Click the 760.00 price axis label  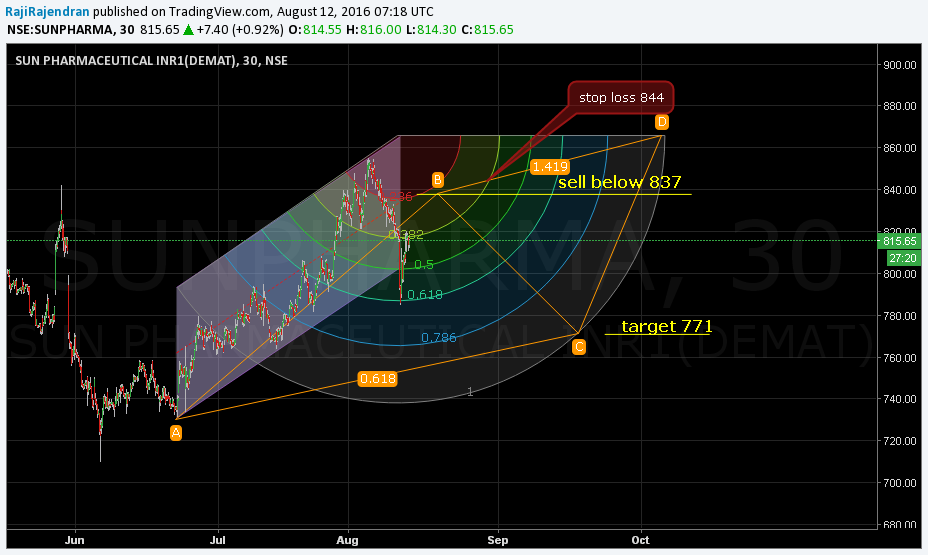coord(900,358)
